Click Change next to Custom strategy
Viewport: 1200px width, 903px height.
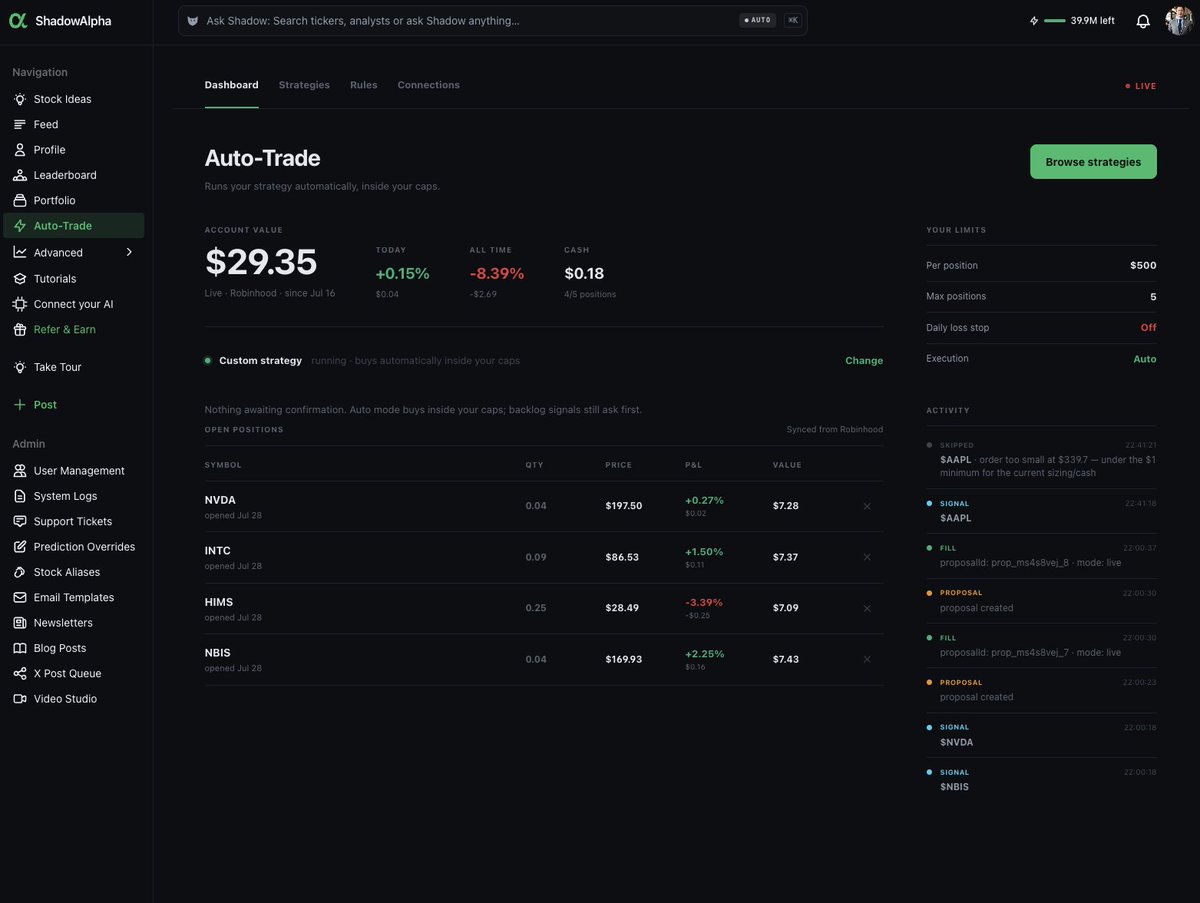click(864, 361)
